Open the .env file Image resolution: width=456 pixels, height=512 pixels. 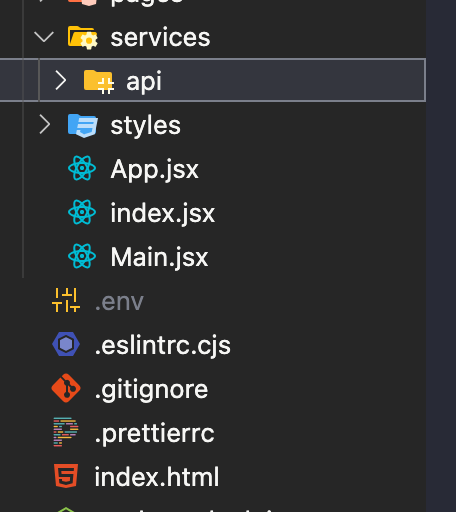coord(119,302)
